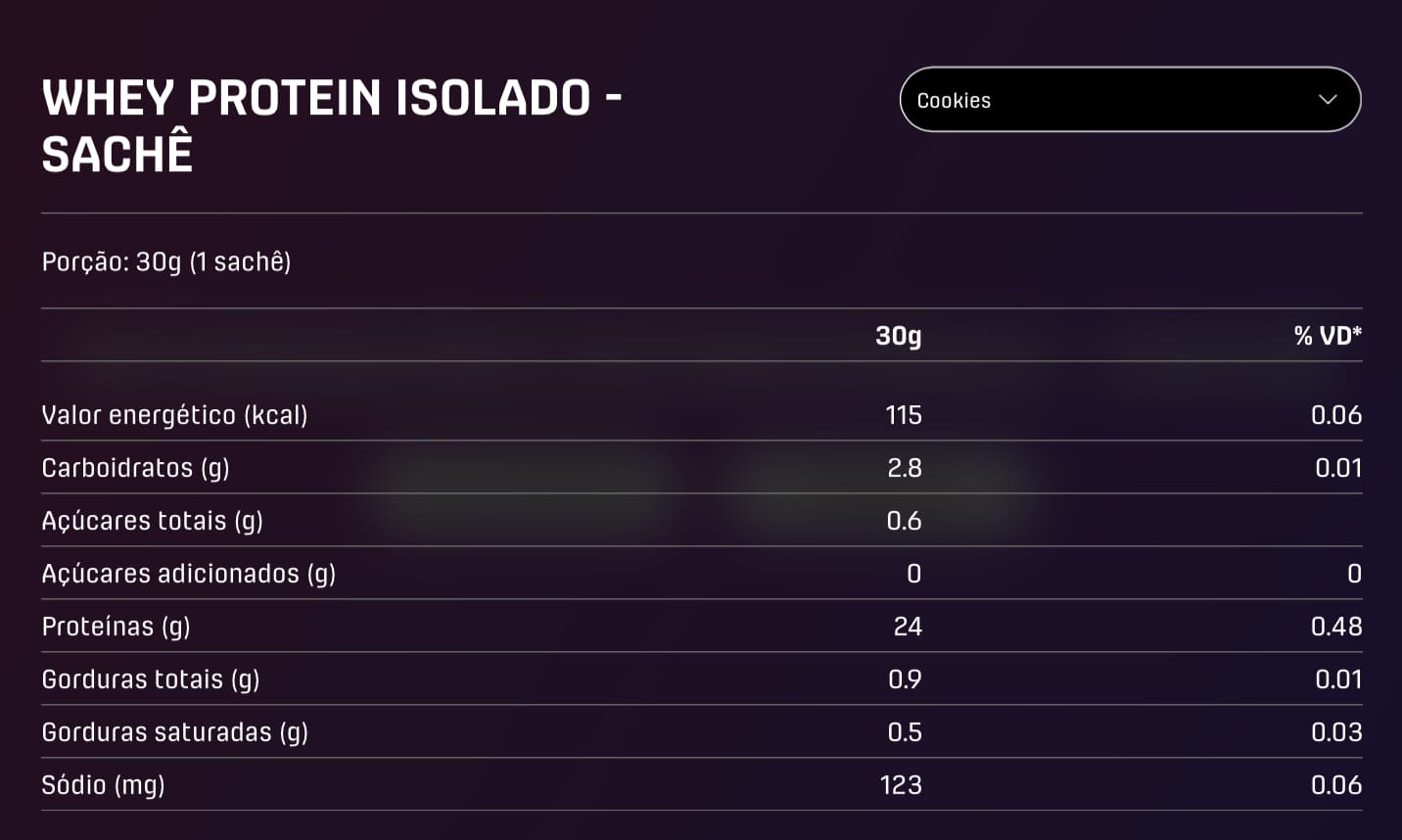This screenshot has width=1402, height=840.
Task: Click the Proteínas (g) row label
Action: pos(116,627)
